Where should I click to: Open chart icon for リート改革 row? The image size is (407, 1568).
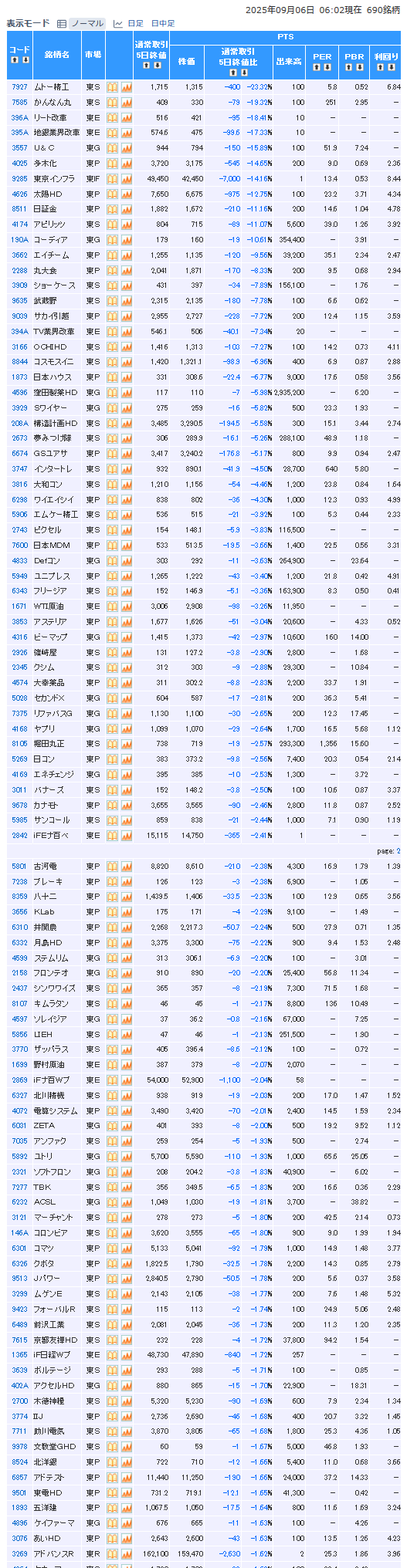coord(126,118)
